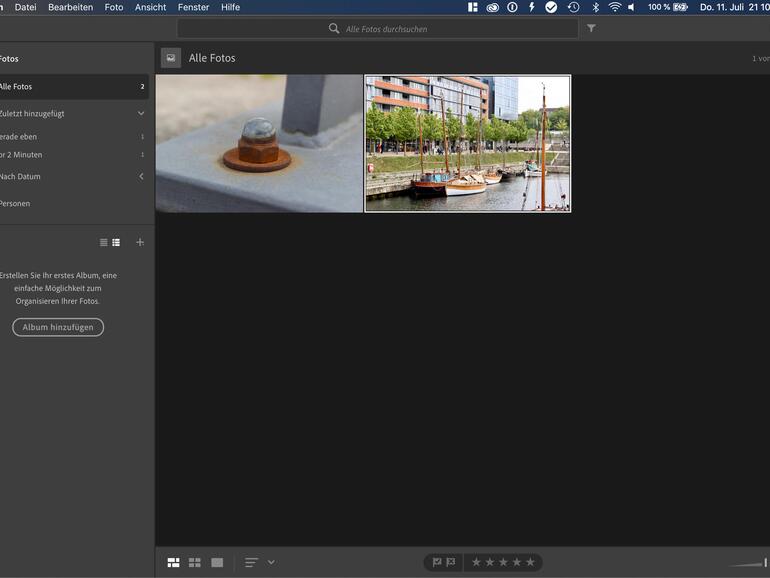Viewport: 770px width, 578px height.
Task: Select Alle Fotos in the sidebar
Action: pos(74,86)
